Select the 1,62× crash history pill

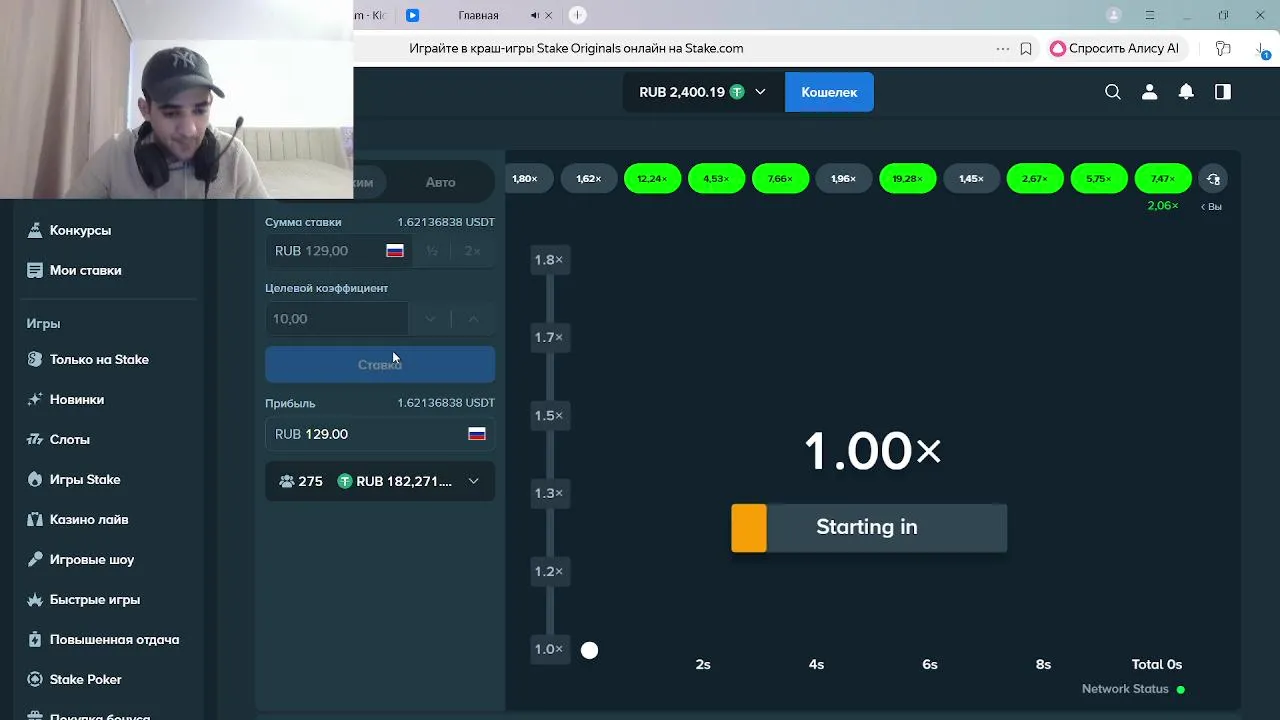pos(589,179)
